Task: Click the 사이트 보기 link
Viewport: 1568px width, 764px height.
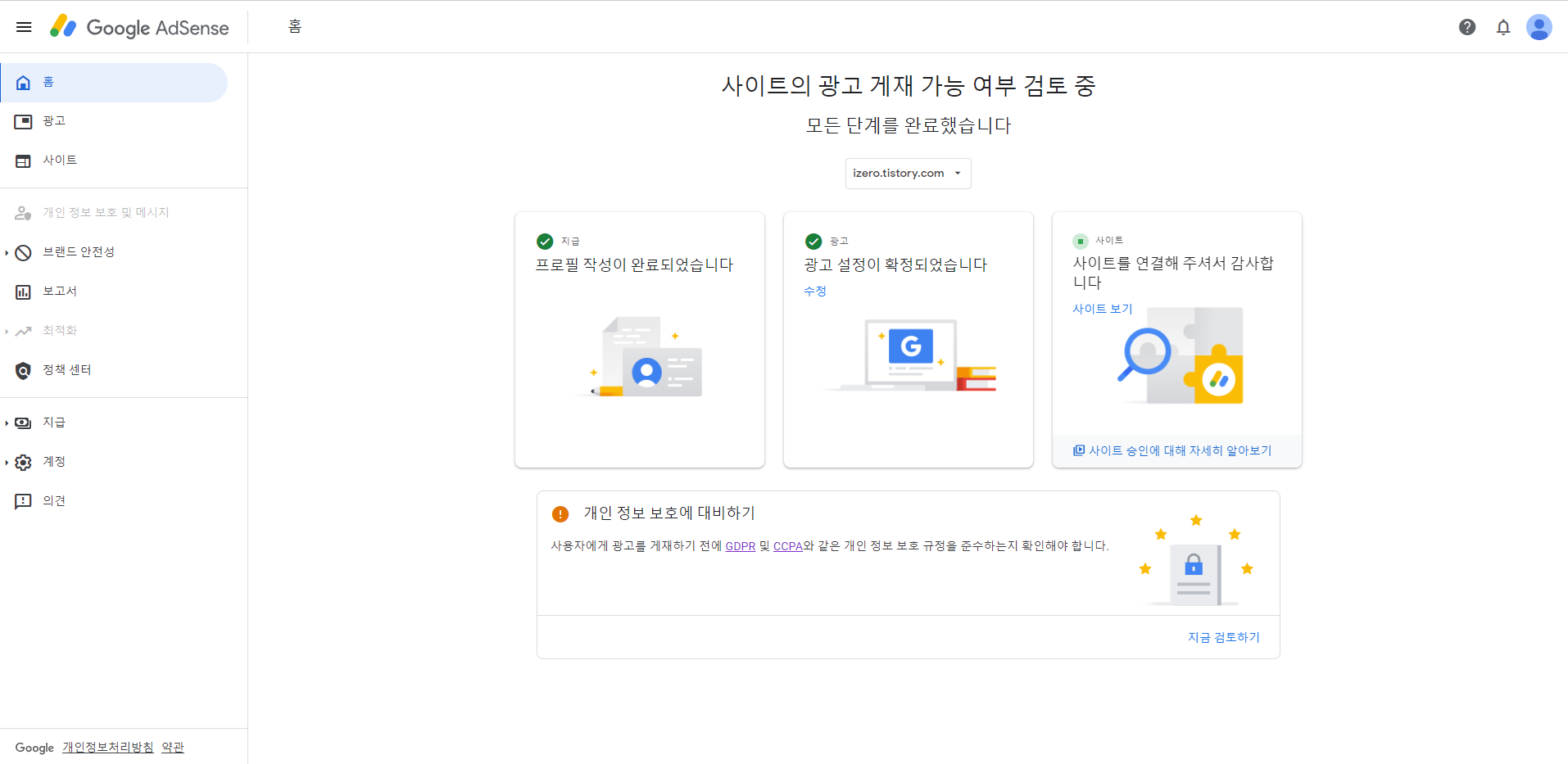Action: [1103, 309]
